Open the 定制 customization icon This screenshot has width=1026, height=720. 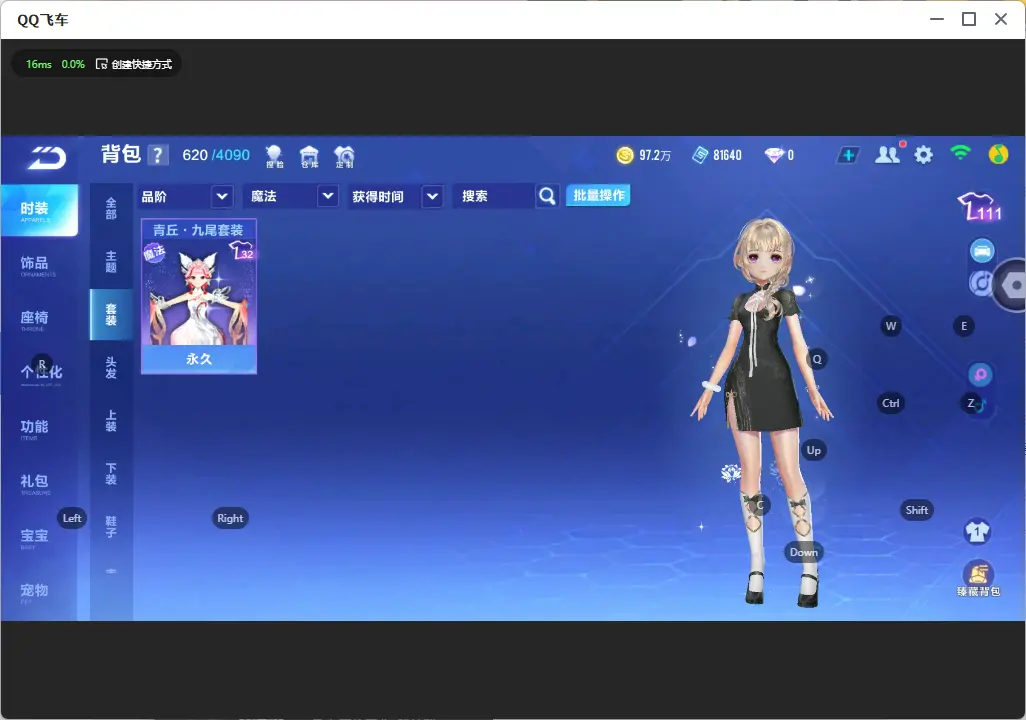coord(344,156)
